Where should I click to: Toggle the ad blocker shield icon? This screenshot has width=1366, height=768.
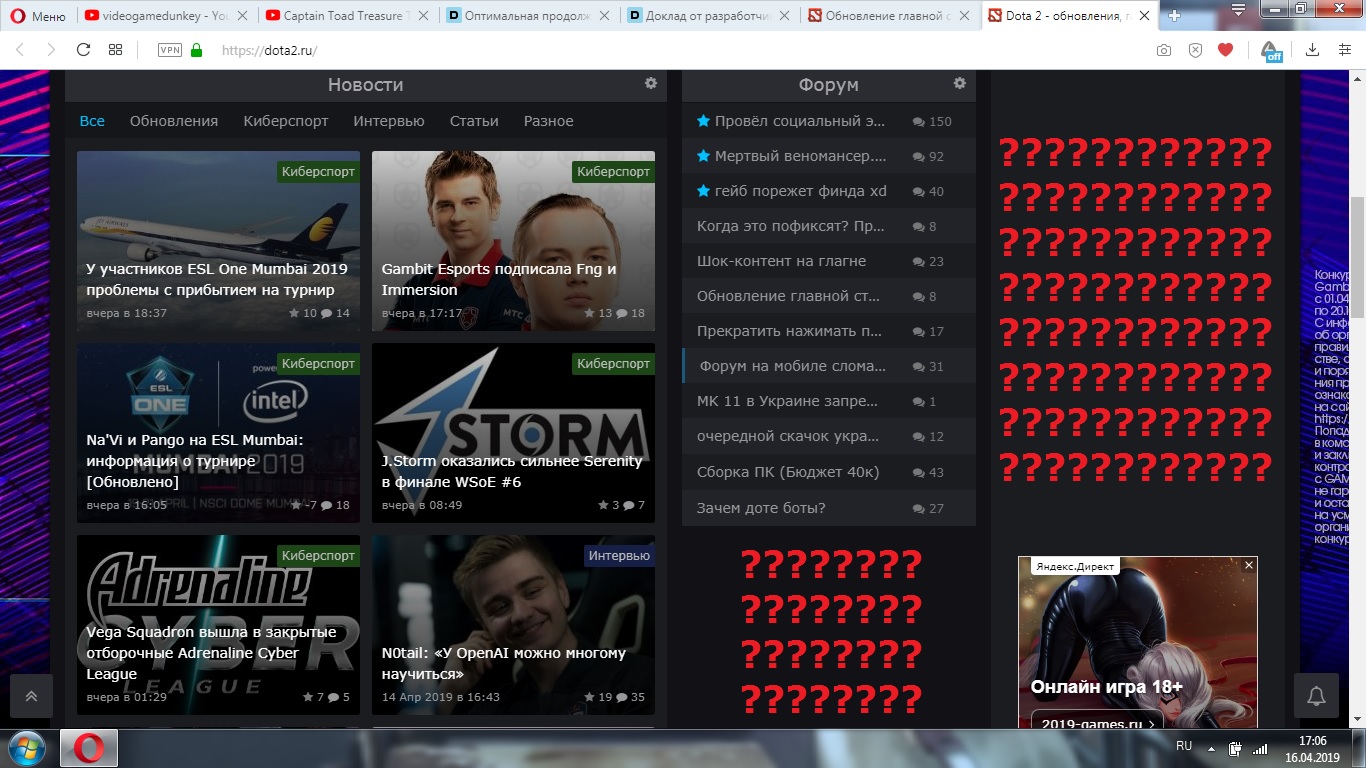1195,50
